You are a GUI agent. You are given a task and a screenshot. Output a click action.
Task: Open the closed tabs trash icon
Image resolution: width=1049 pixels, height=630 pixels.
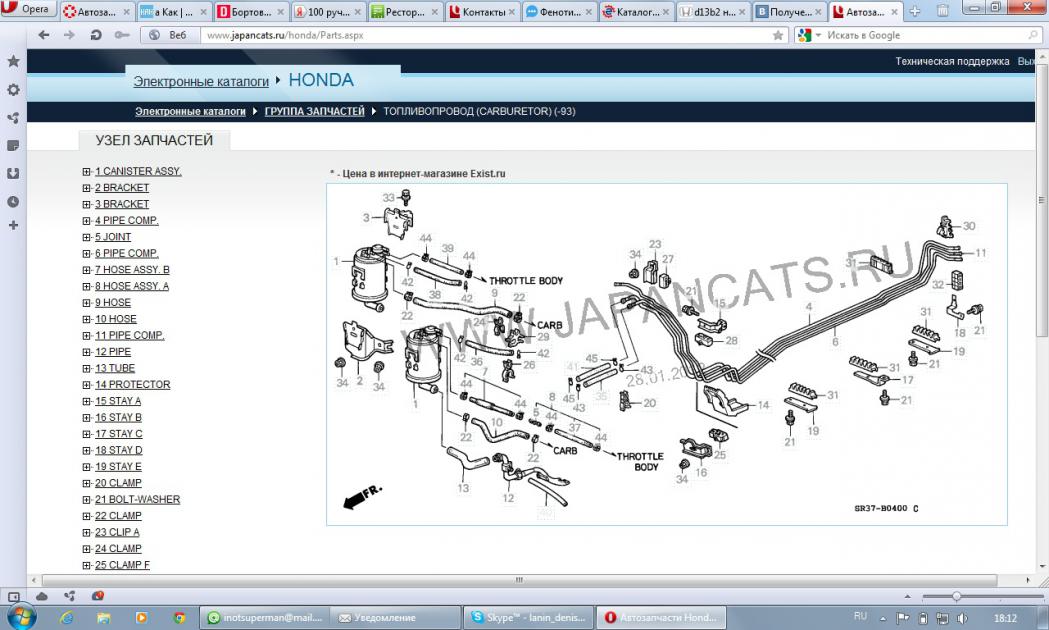click(x=942, y=12)
